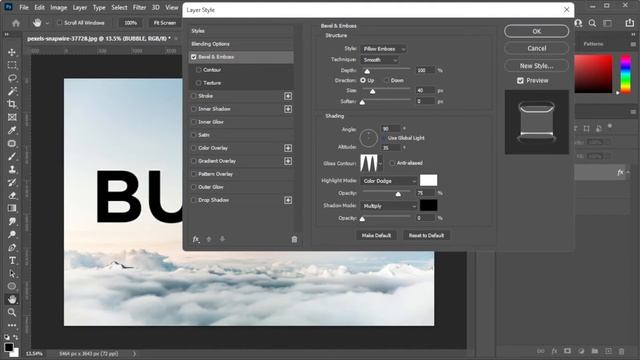Enable the Contour checkbox
This screenshot has height=360, width=640.
pos(199,70)
